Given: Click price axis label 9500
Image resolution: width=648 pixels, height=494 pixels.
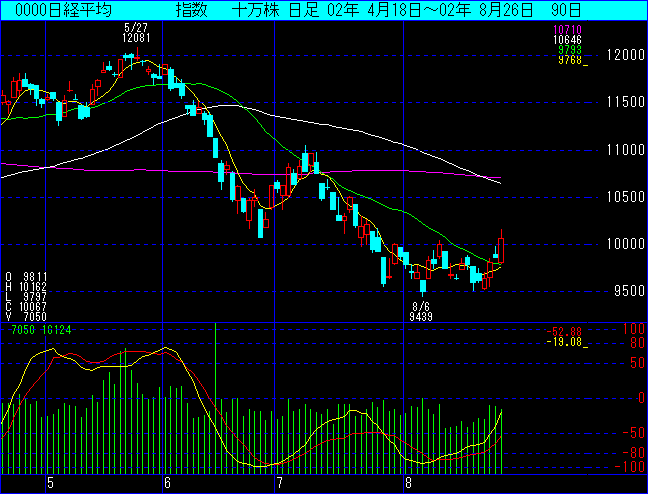Looking at the screenshot, I should pos(629,291).
